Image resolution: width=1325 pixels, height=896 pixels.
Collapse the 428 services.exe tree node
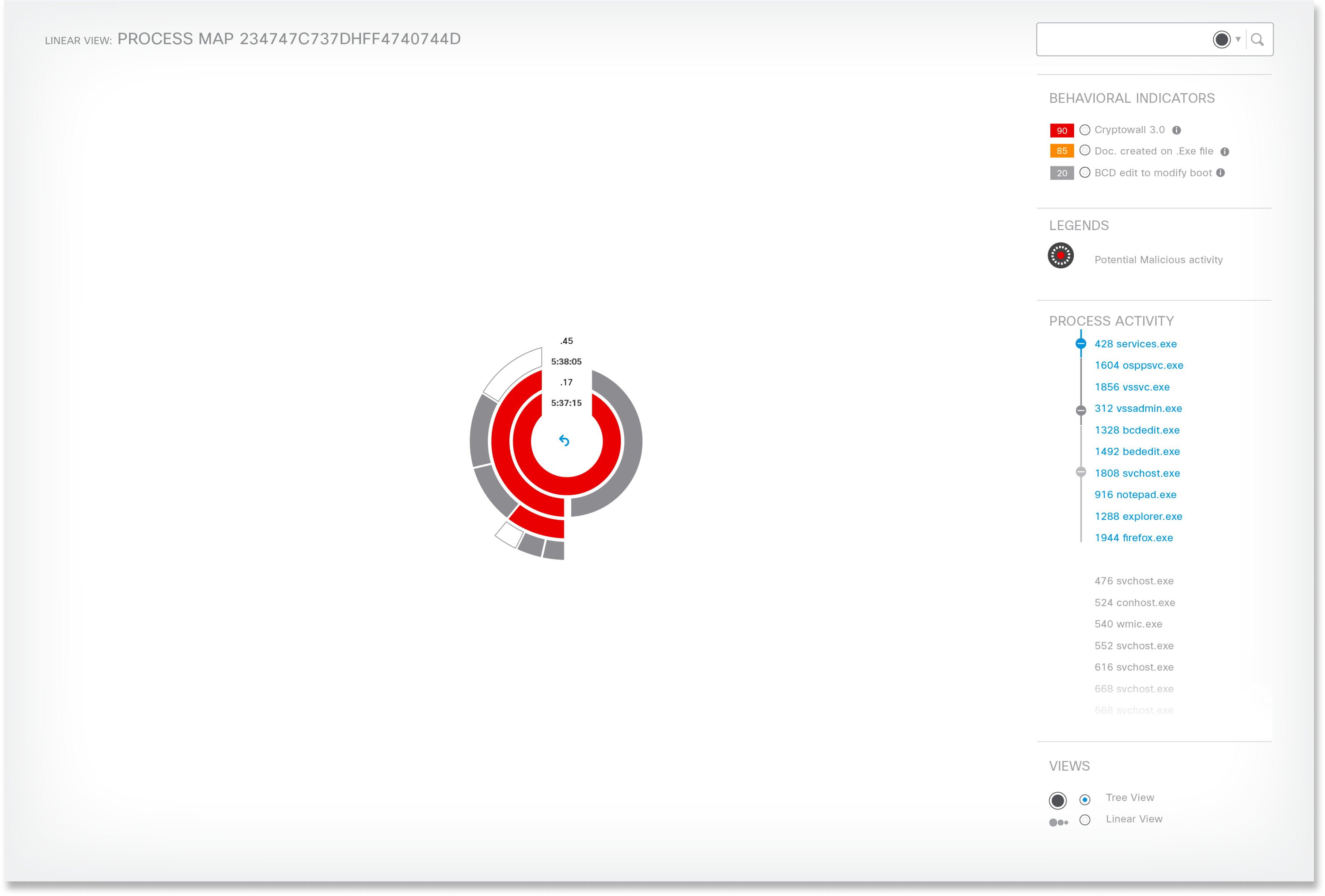tap(1081, 344)
